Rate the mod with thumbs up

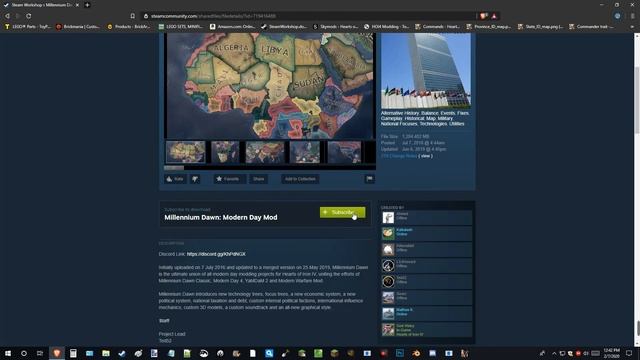(x=175, y=179)
